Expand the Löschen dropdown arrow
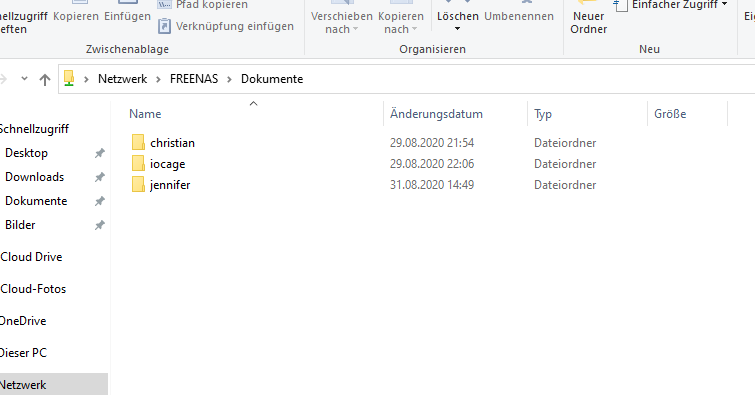Screen dimensions: 755x395 457,29
